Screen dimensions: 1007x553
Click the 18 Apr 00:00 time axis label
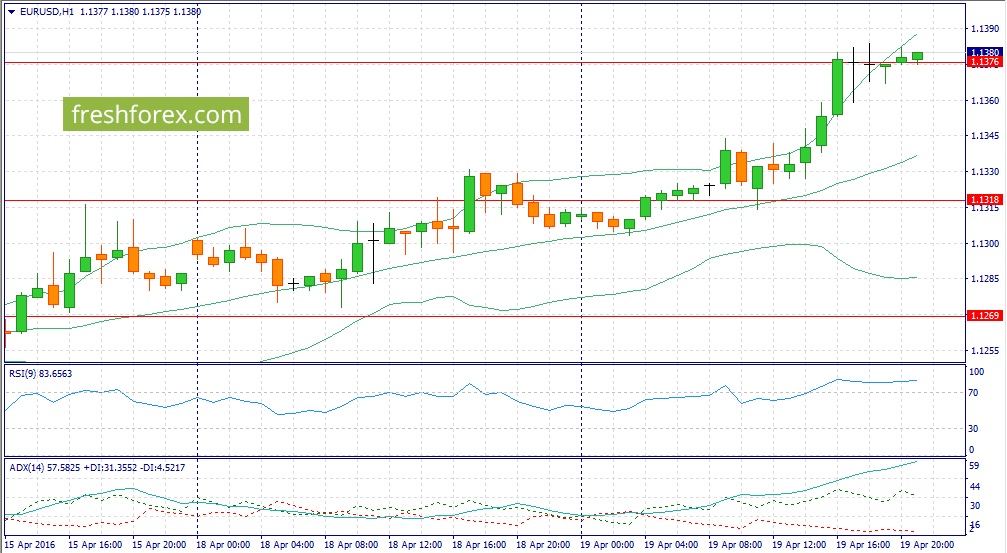coord(224,545)
